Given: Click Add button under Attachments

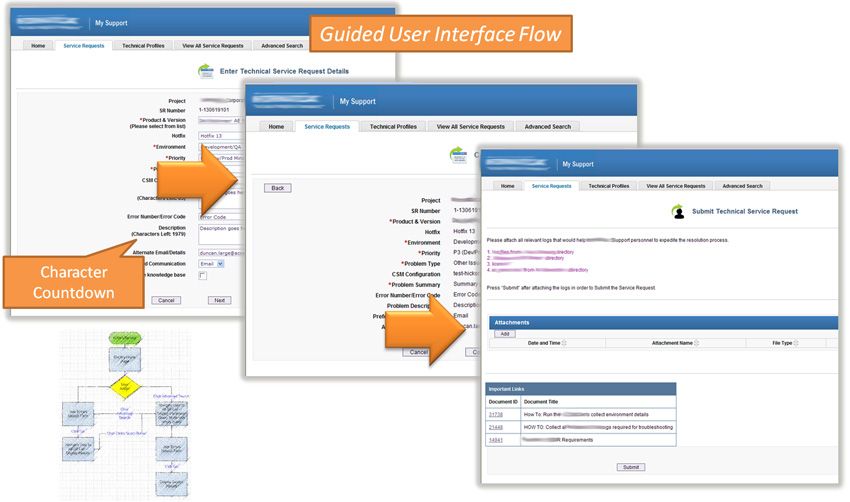Looking at the screenshot, I should tap(505, 334).
